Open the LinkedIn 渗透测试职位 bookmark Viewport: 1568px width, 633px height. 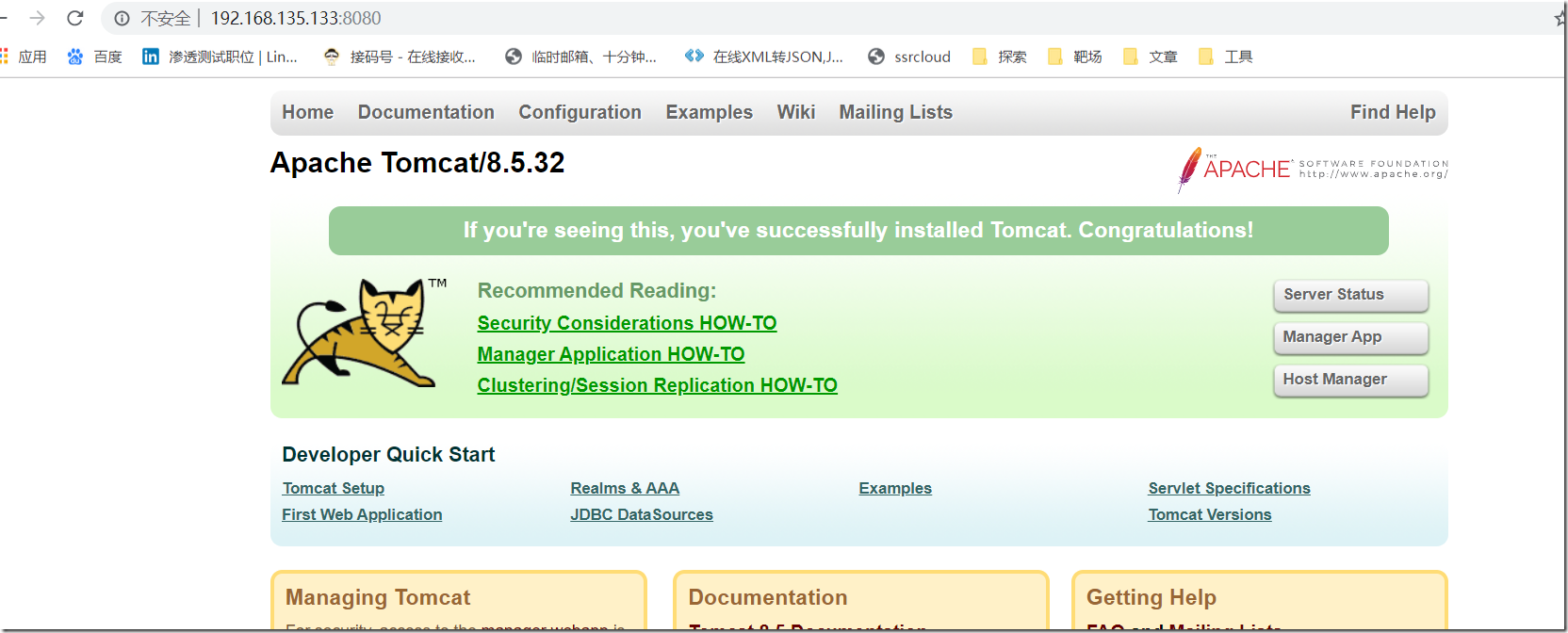tap(220, 57)
